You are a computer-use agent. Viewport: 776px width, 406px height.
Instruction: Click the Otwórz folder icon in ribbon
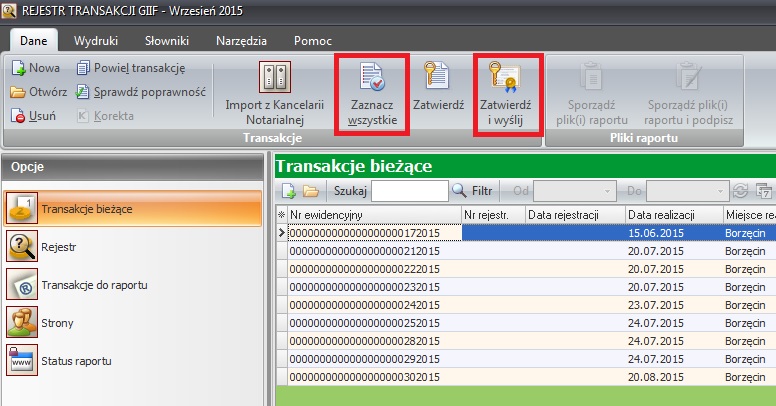click(x=19, y=92)
